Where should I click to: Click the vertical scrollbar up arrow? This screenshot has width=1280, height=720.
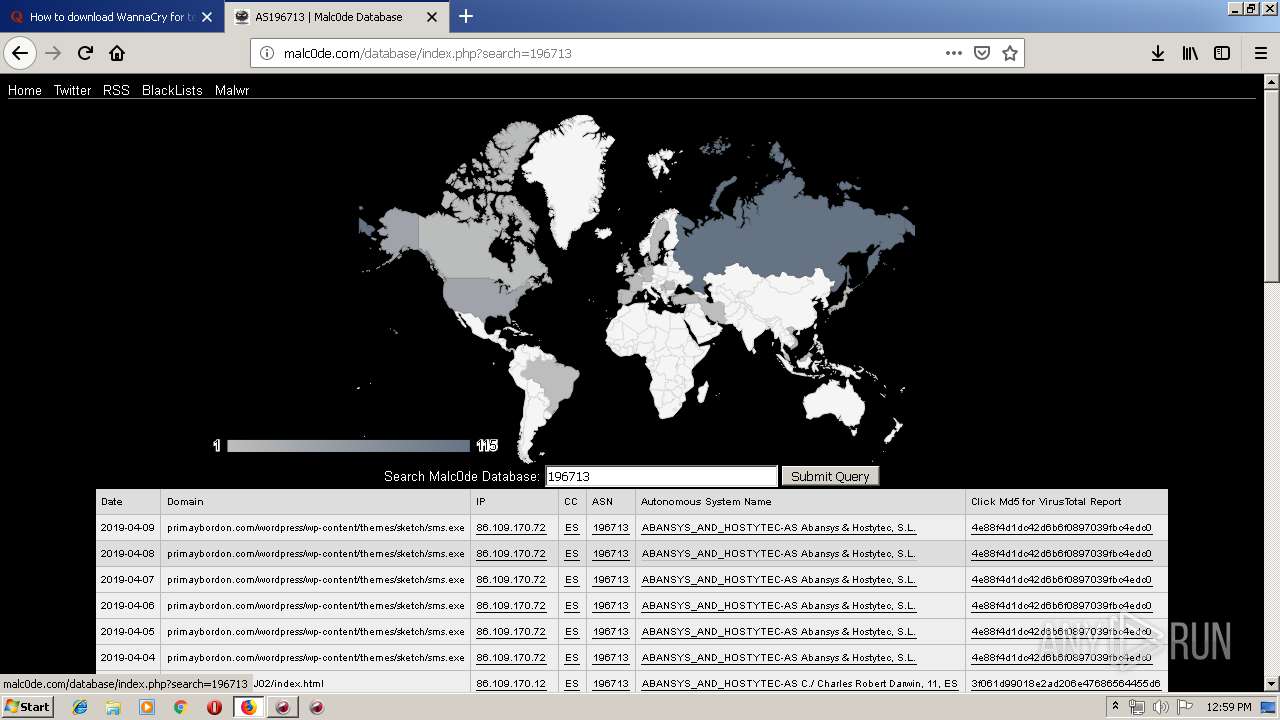1271,82
